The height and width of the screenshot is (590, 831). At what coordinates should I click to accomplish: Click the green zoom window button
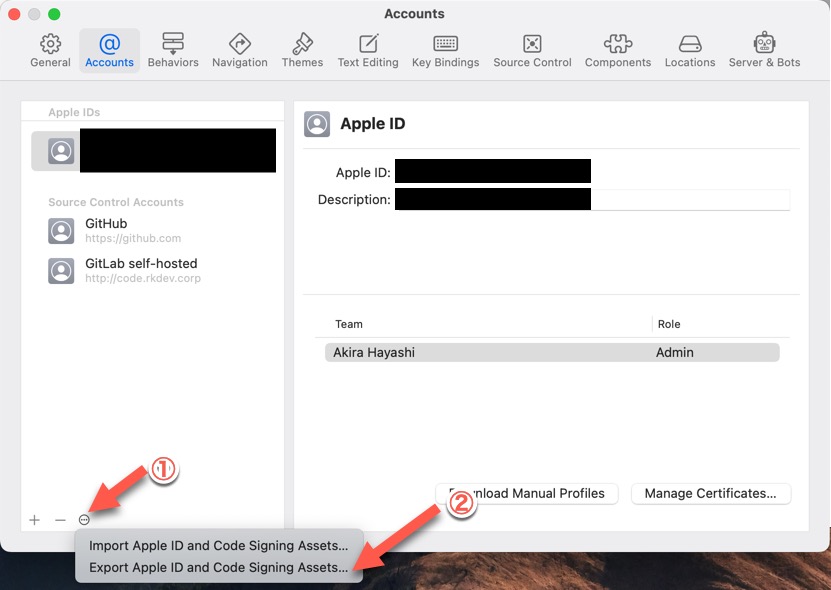point(54,14)
